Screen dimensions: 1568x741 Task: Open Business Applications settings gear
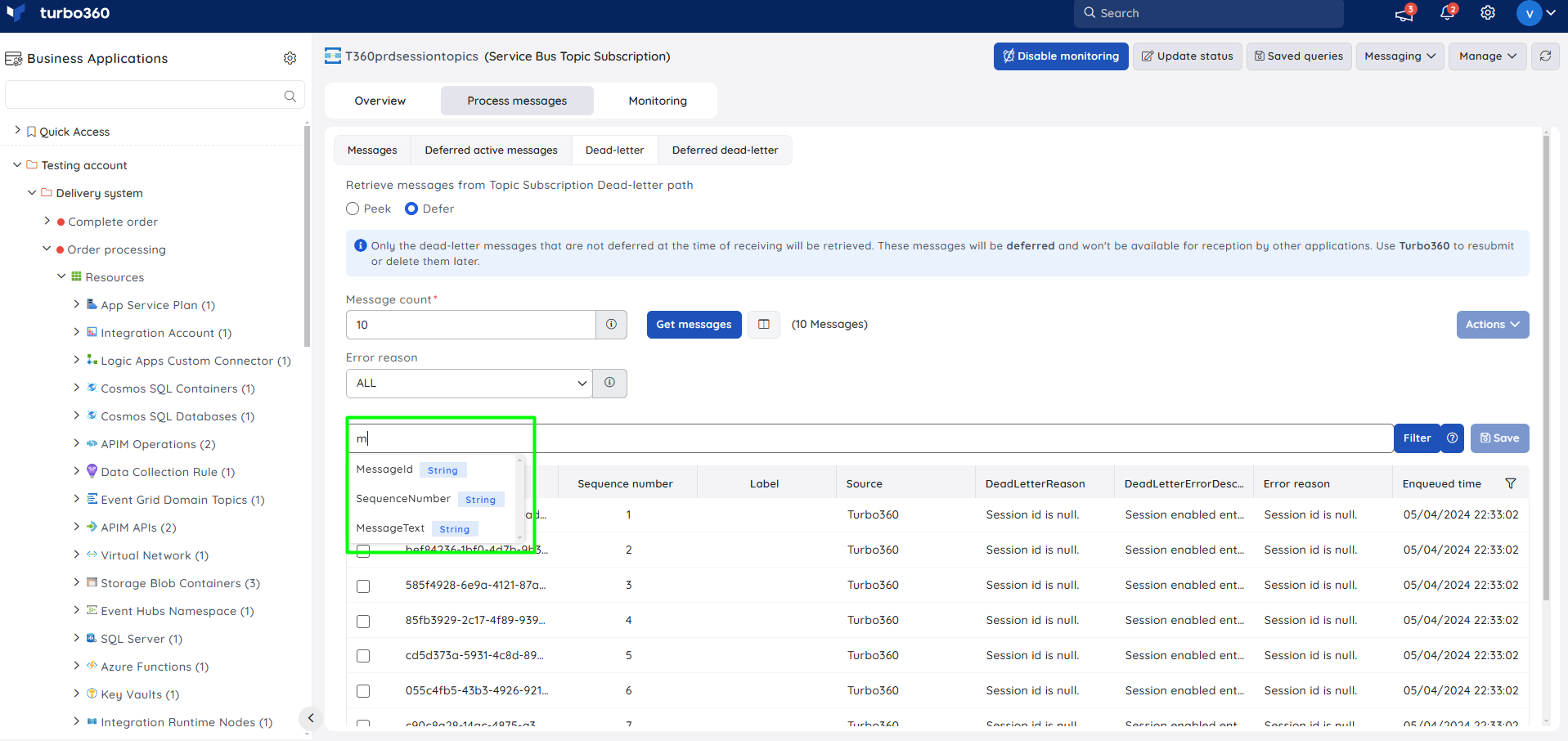tap(290, 58)
